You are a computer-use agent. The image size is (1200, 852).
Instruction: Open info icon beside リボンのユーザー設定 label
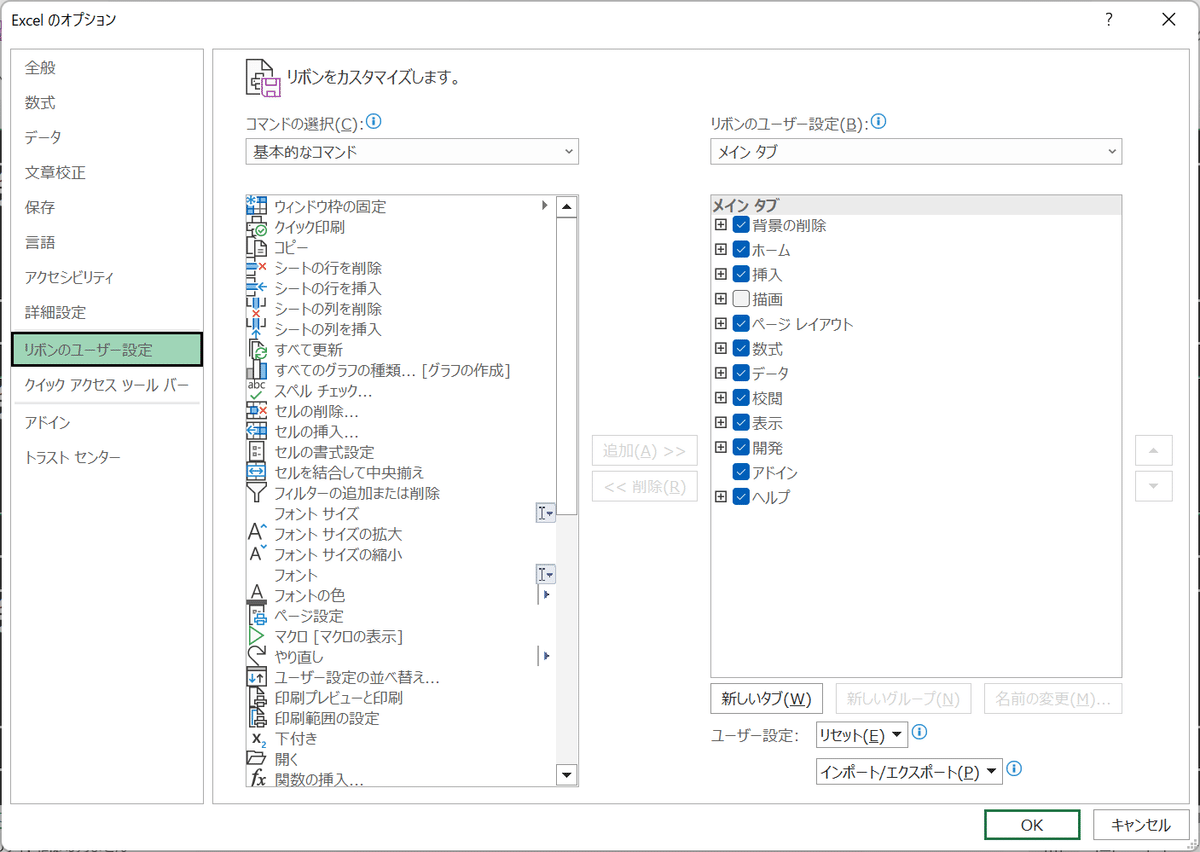[x=879, y=122]
